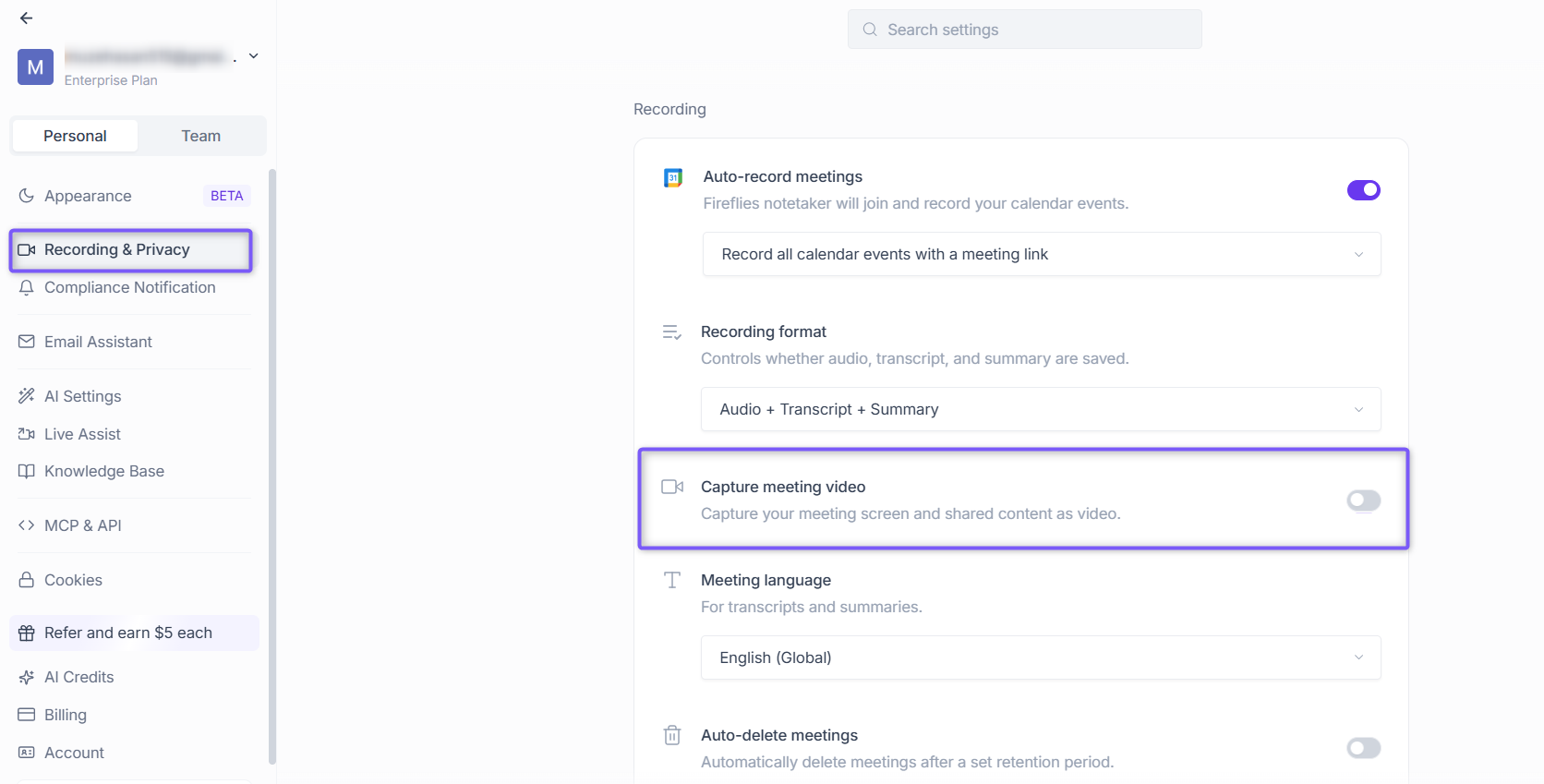This screenshot has height=784, width=1544.
Task: Enable the Auto-delete meetings toggle
Action: coord(1364,748)
